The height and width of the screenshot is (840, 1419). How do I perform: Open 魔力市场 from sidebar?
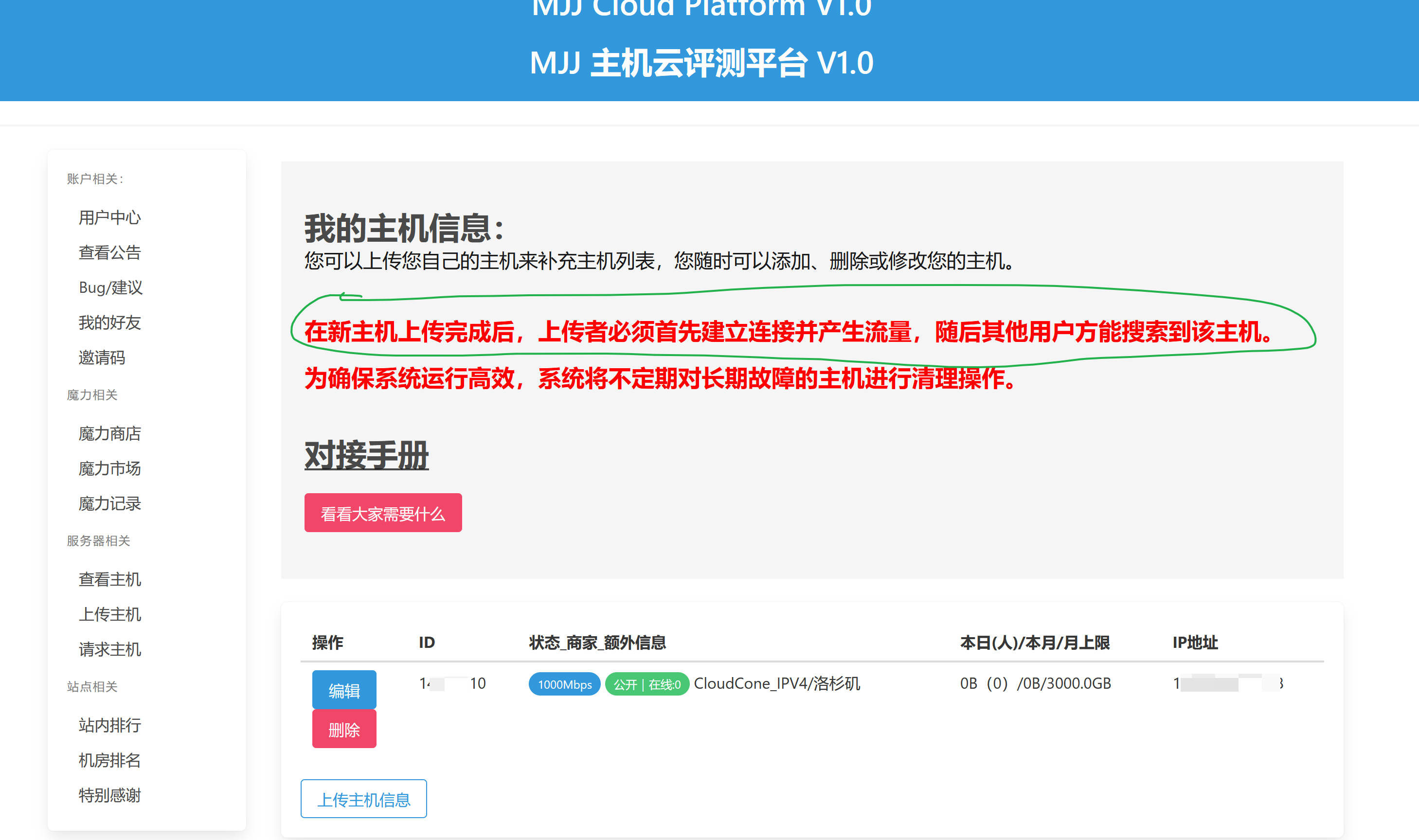coord(109,469)
